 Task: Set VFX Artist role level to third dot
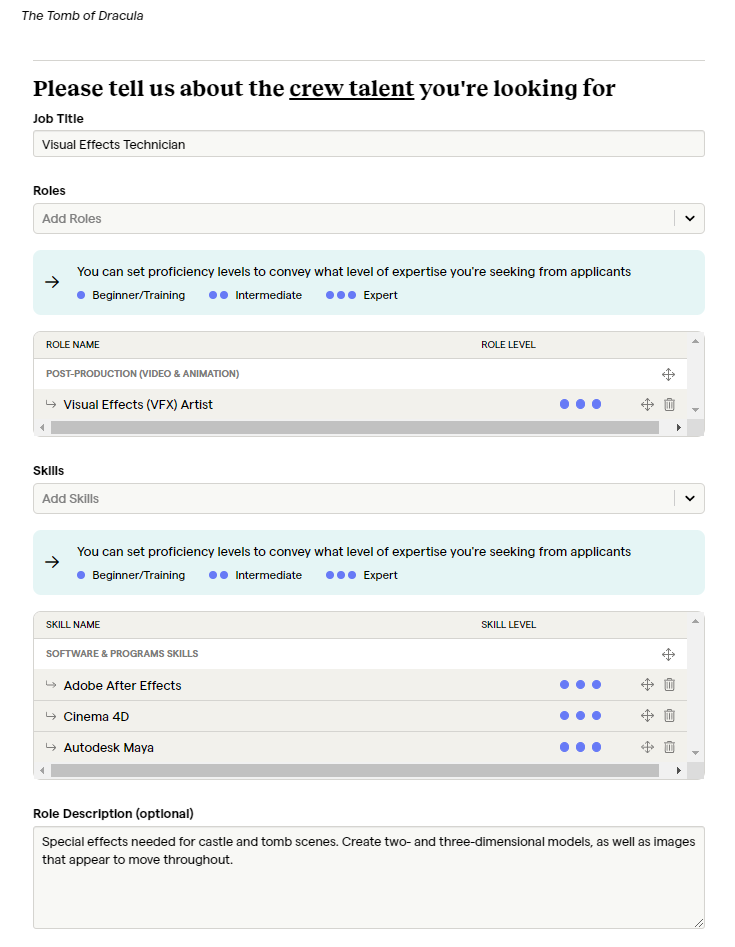[x=597, y=404]
